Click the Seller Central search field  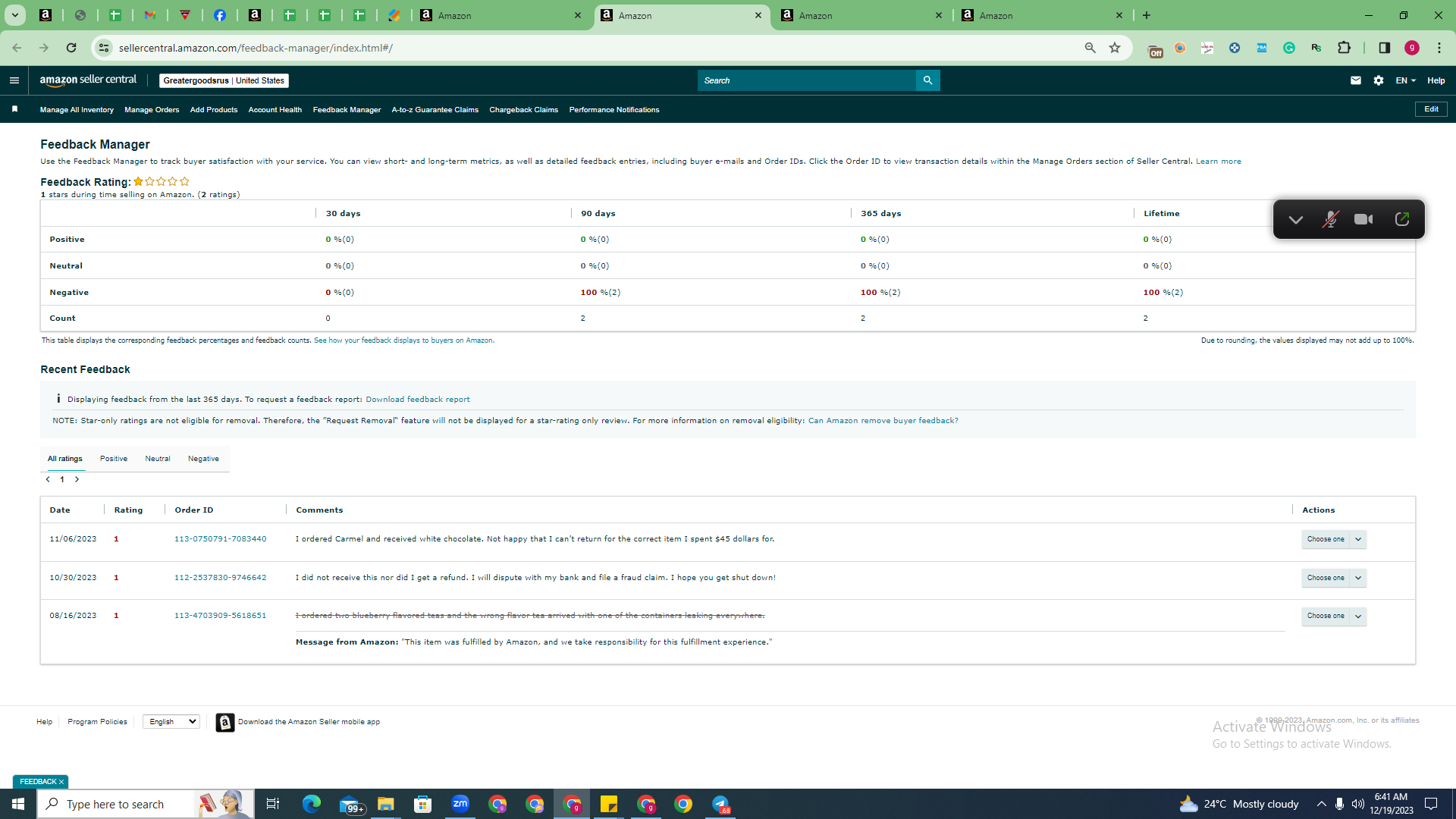tap(807, 80)
